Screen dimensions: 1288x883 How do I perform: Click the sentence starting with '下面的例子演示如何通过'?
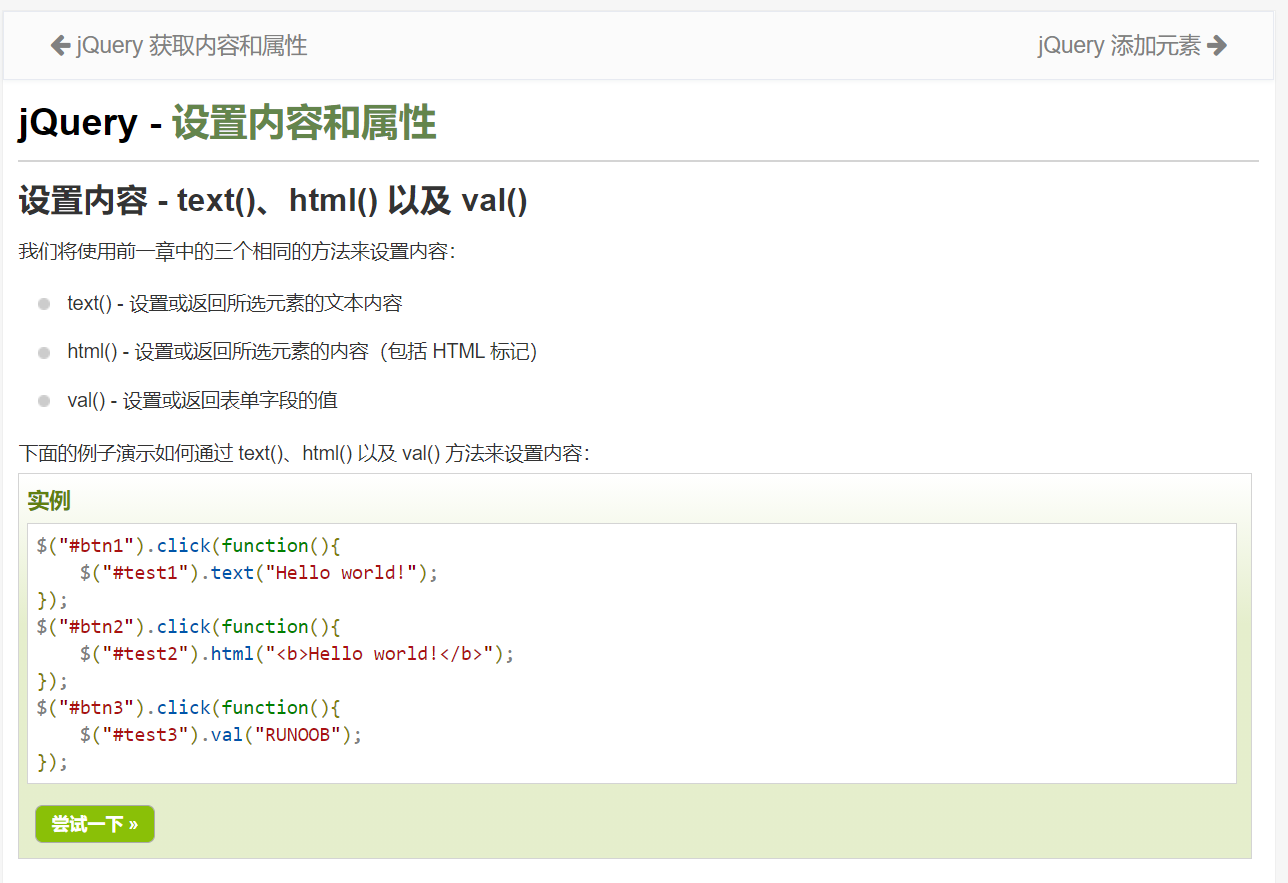(305, 454)
